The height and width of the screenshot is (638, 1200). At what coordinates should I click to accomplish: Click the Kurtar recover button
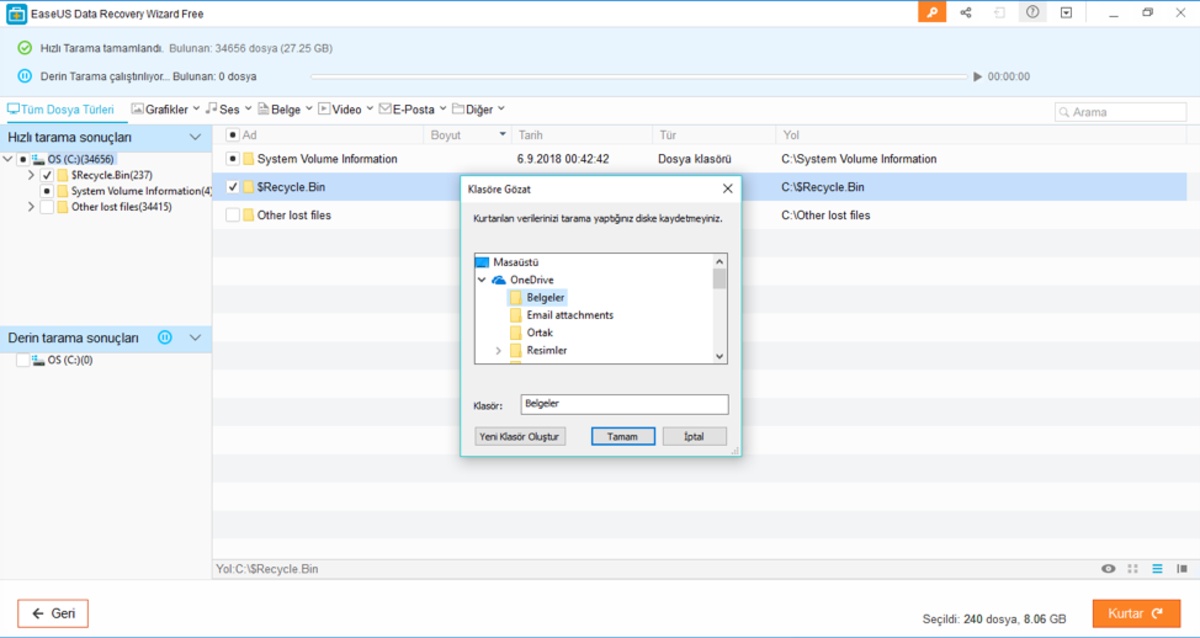[x=1136, y=613]
